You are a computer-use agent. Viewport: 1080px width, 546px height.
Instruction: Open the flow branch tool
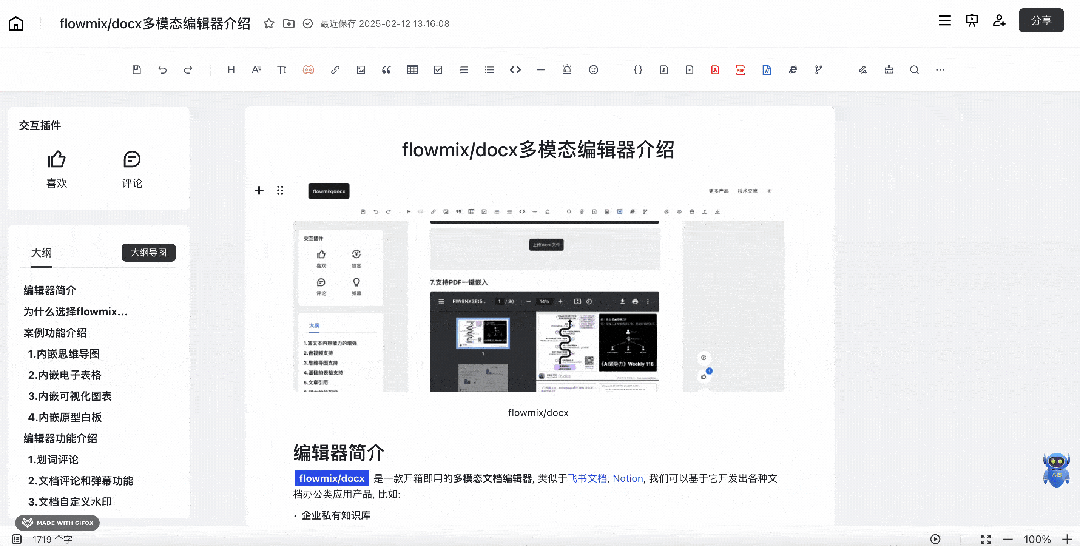click(818, 70)
